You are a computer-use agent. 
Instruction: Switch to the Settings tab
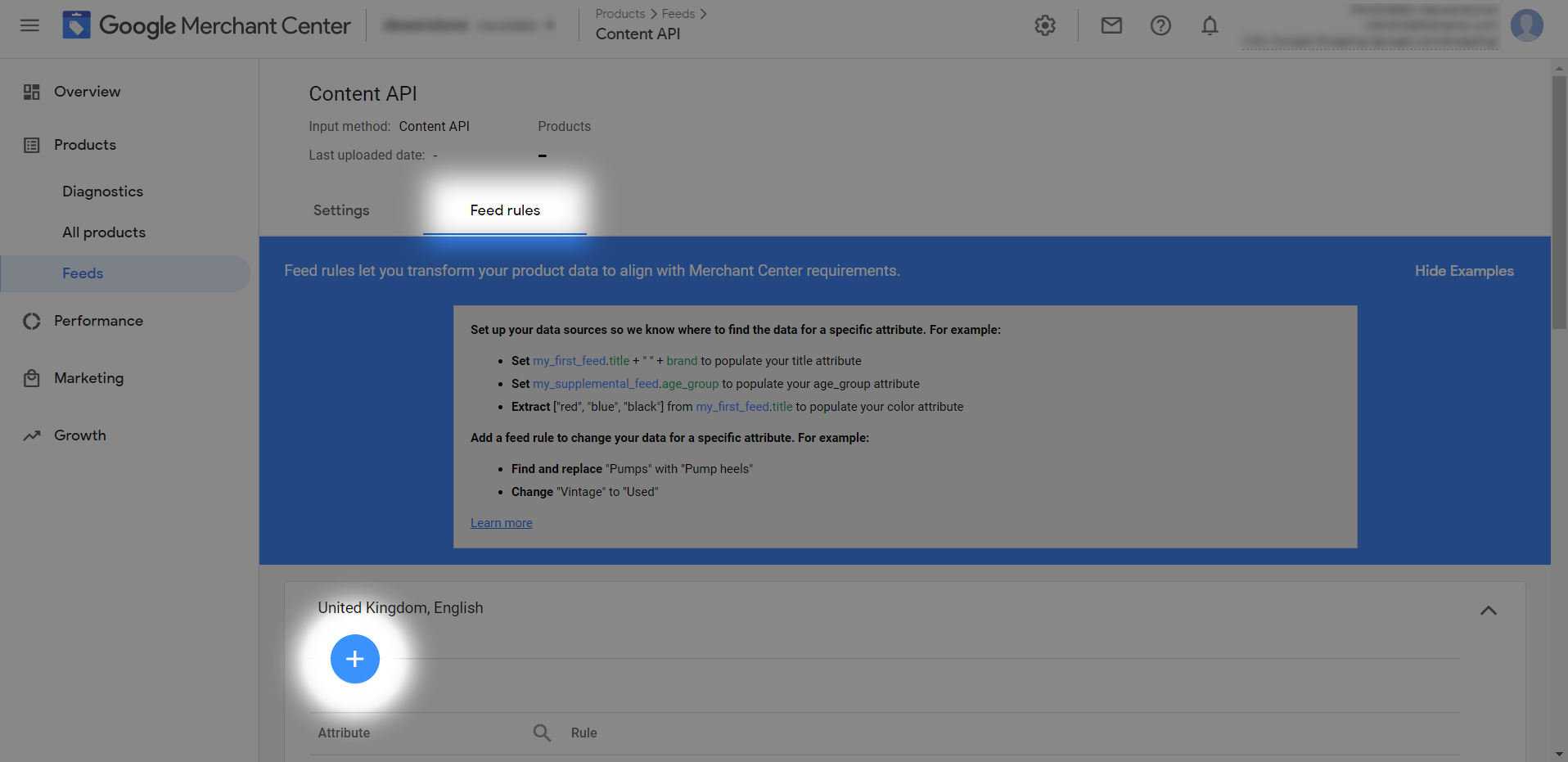click(341, 210)
